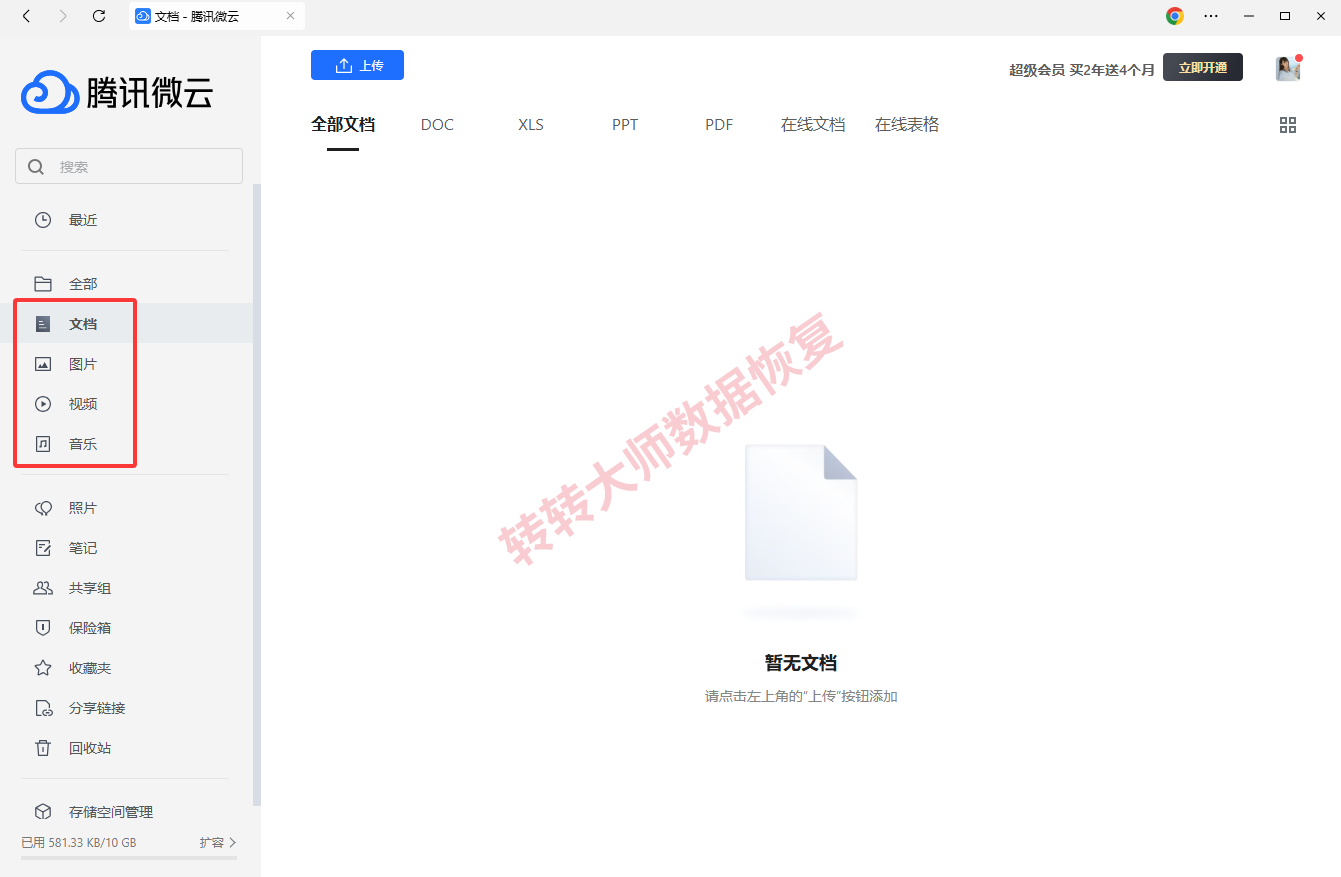Switch to the 在线文档 tab
Screen dimensions: 1341x877
click(813, 125)
